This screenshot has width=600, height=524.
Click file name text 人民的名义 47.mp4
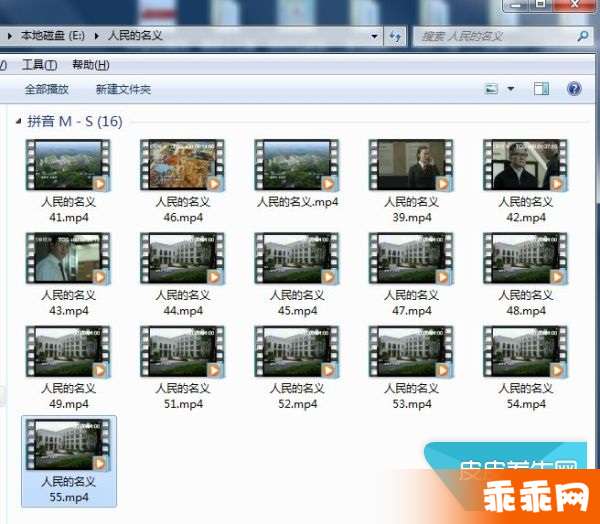tap(411, 303)
